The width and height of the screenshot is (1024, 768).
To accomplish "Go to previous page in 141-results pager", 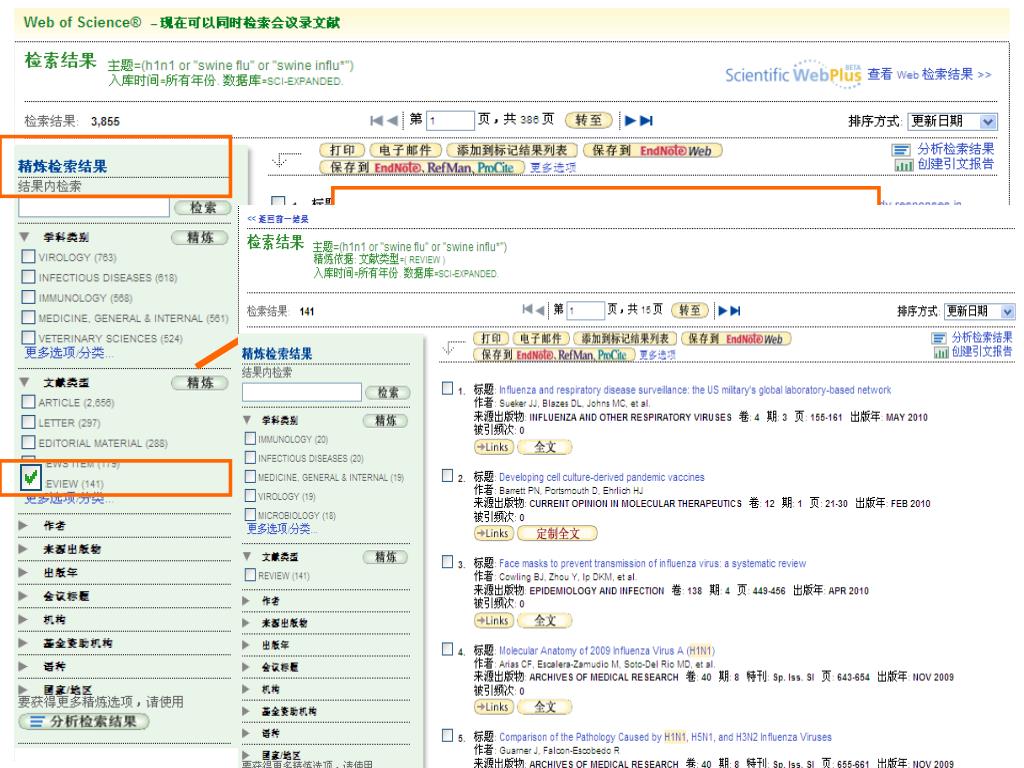I will 540,310.
